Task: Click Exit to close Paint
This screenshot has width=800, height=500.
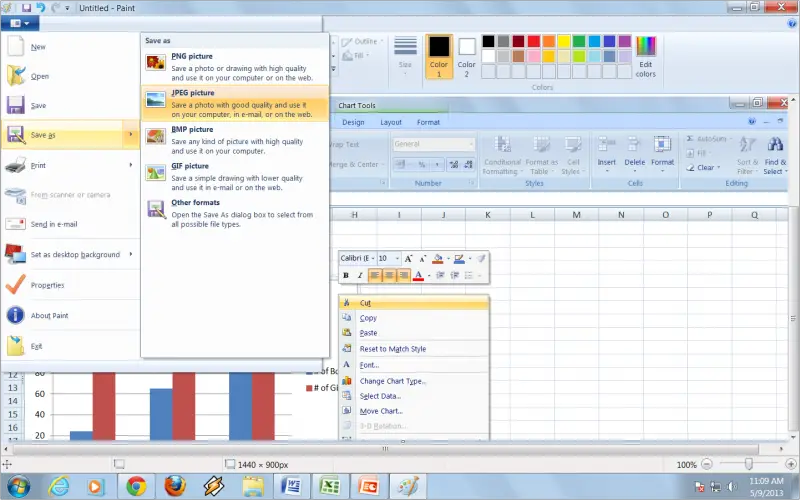Action: pyautogui.click(x=70, y=346)
